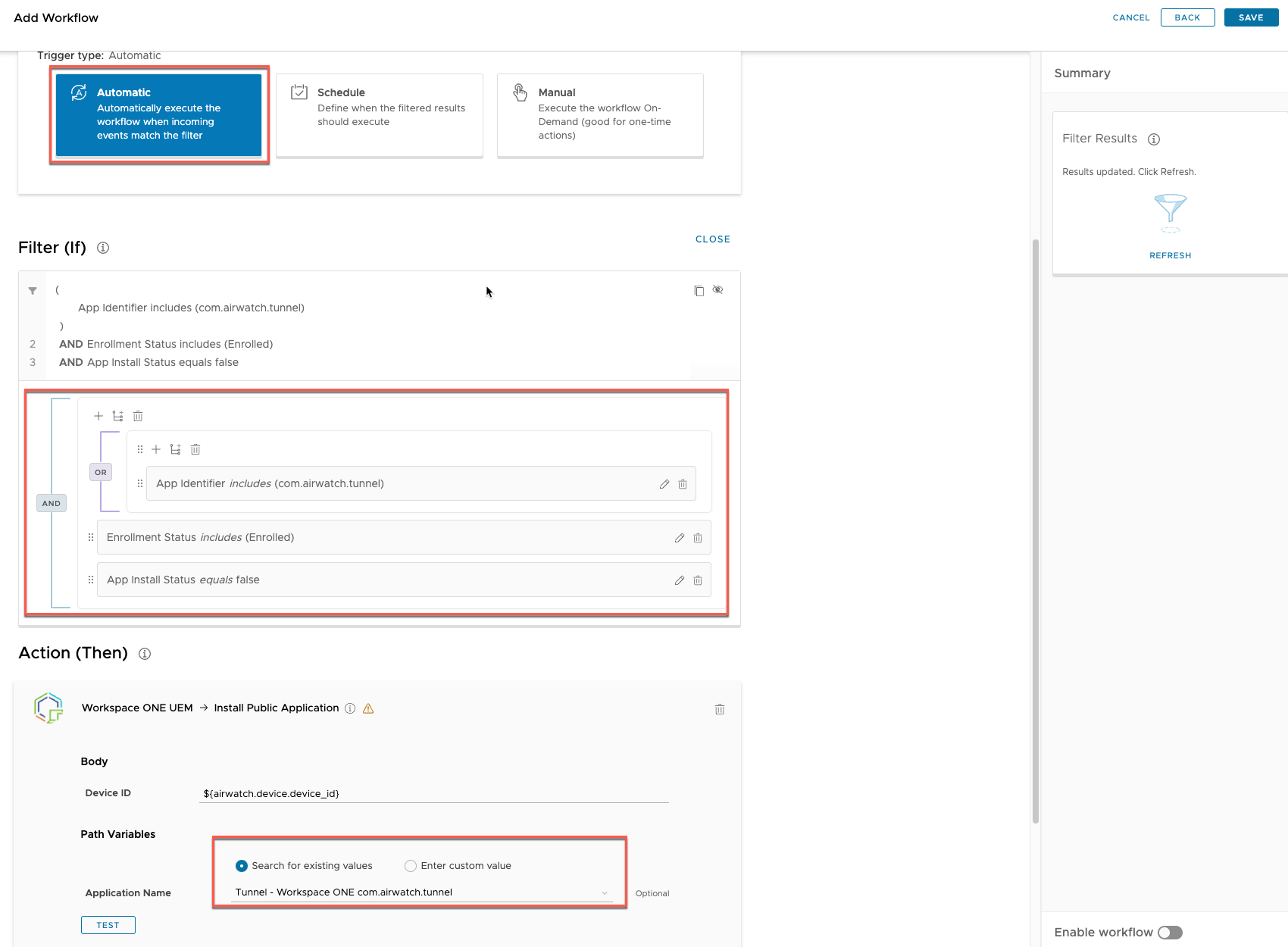Open the Filter (If) info tooltip
The width and height of the screenshot is (1288, 947).
(x=103, y=248)
